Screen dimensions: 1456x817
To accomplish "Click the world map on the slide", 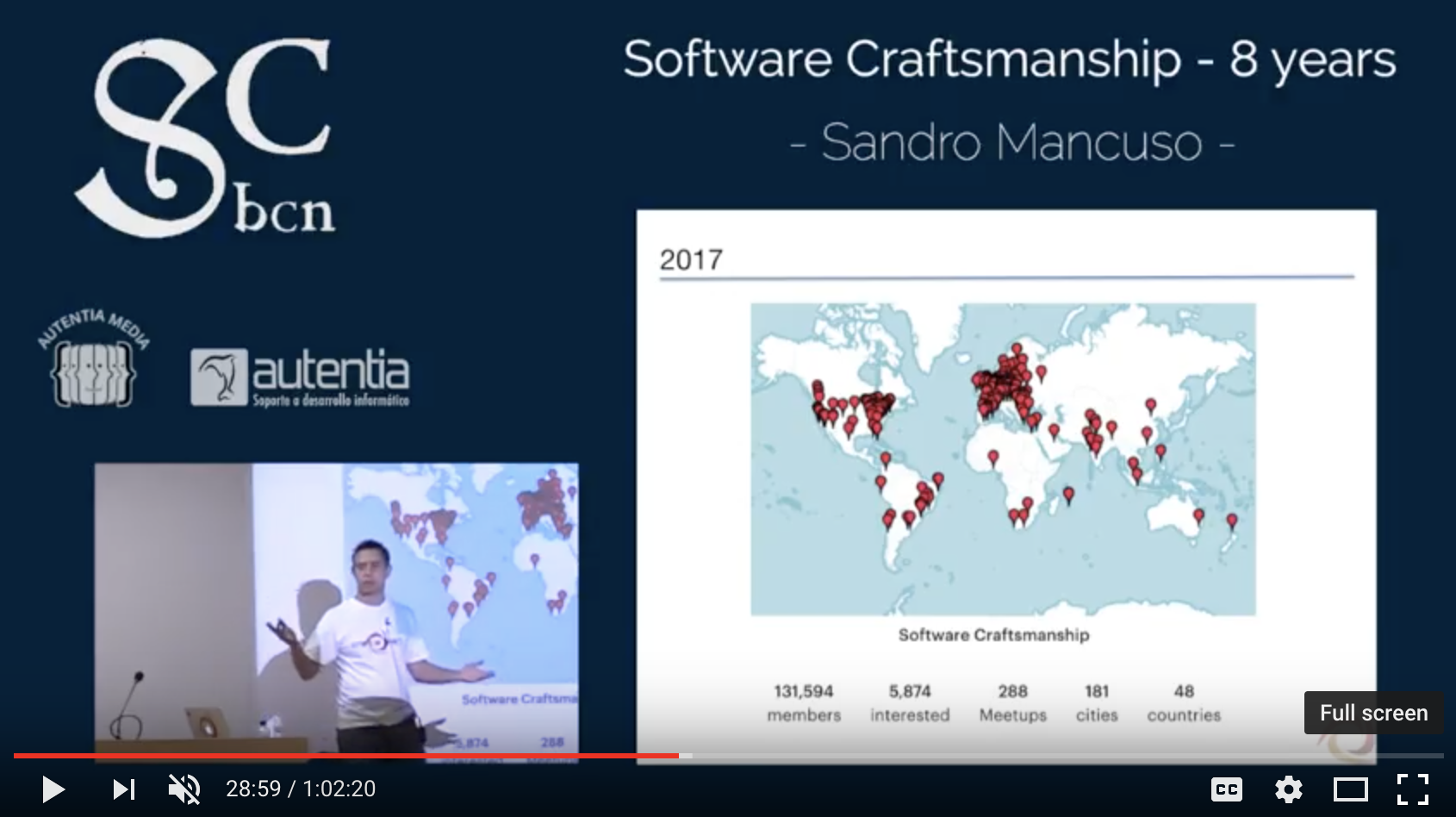I will pos(1003,458).
